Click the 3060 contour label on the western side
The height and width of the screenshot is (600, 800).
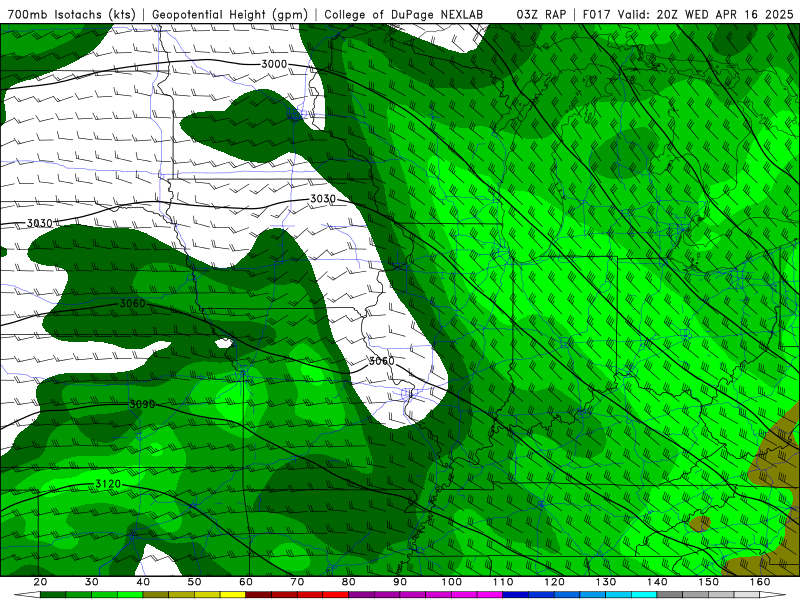pos(132,304)
